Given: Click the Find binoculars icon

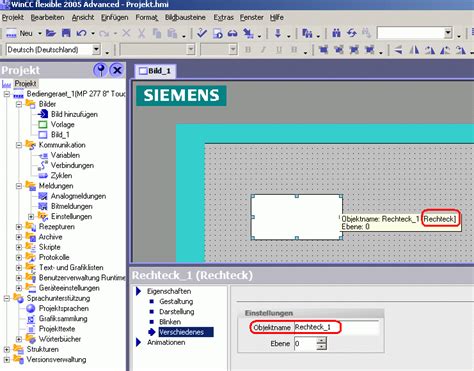Looking at the screenshot, I should 336,33.
